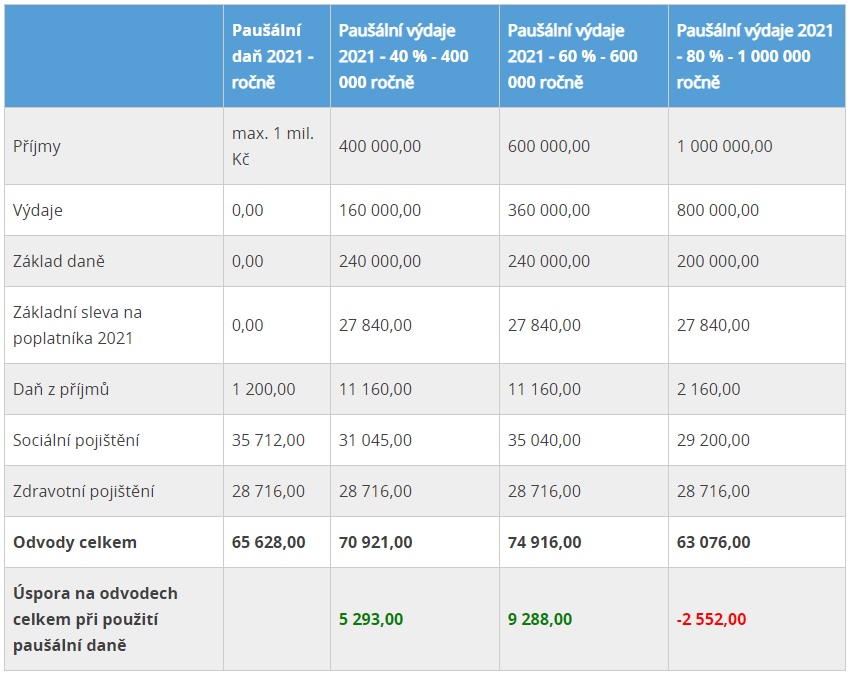Click Odvody celkem value 74 916,00

pyautogui.click(x=544, y=542)
